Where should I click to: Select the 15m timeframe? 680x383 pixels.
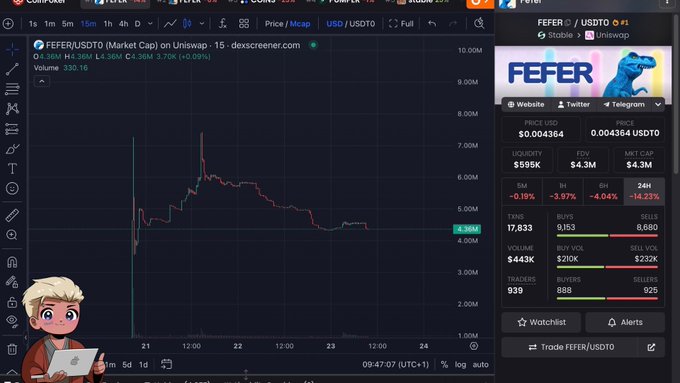[x=88, y=24]
